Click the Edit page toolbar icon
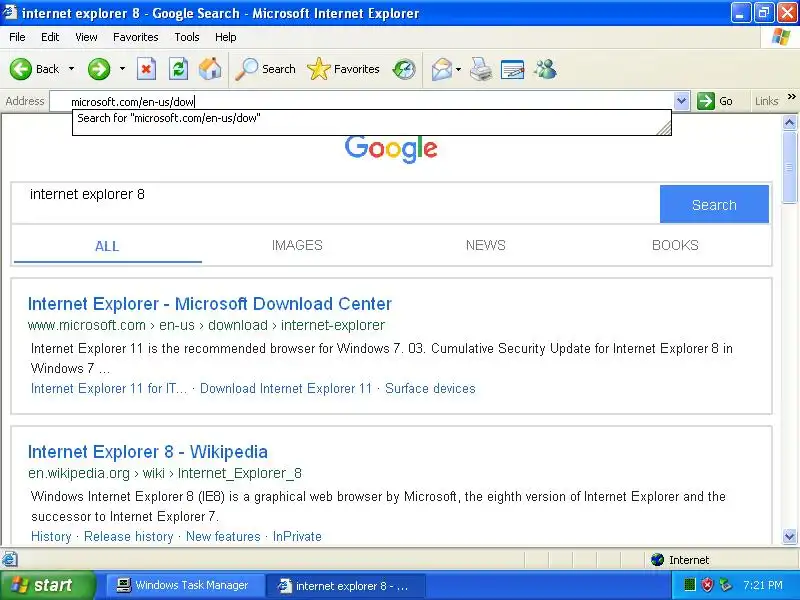The image size is (800, 600). point(512,69)
